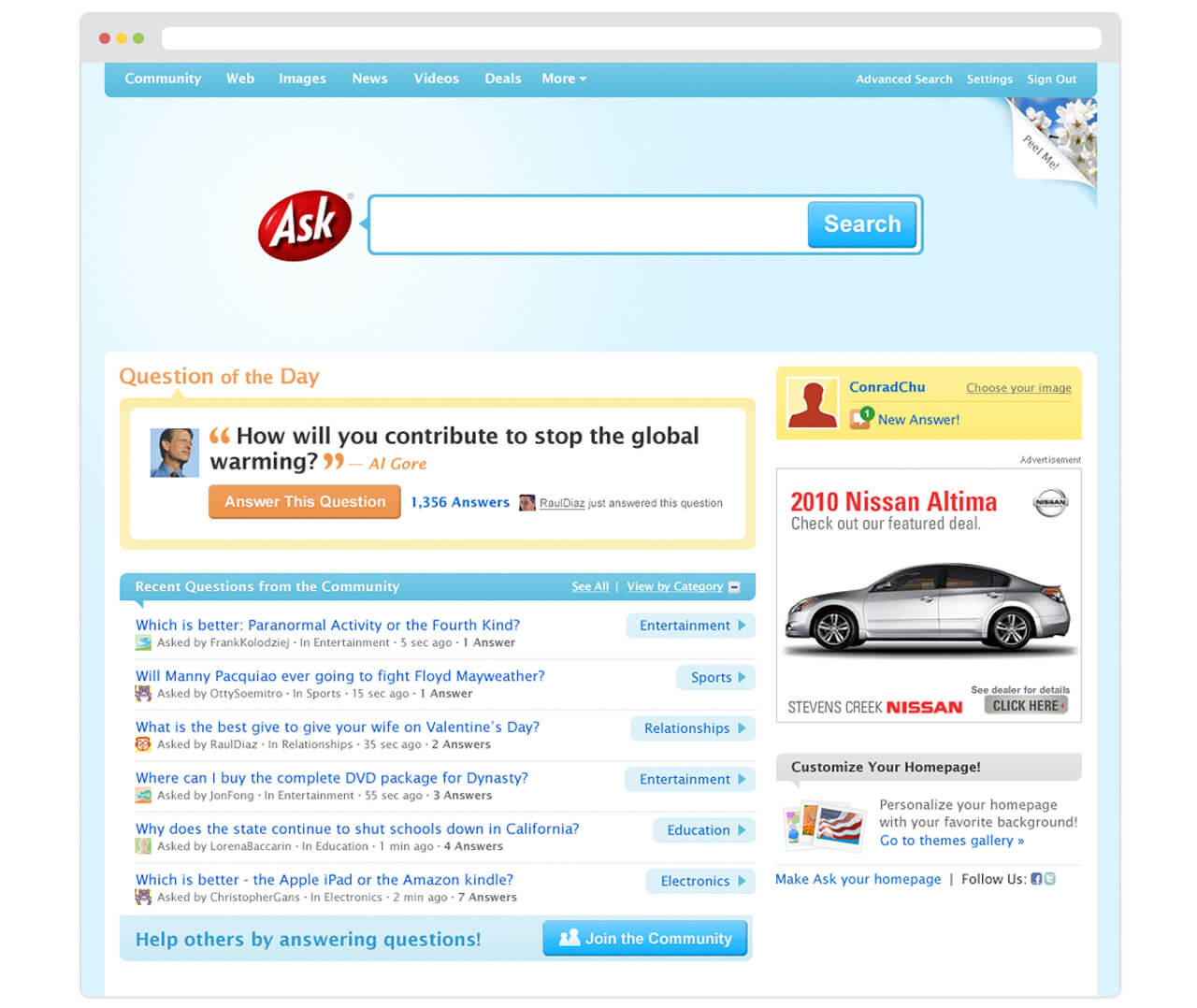Screen dimensions: 1197x1008
Task: Click LorenaBaccarin's avatar icon
Action: tap(143, 846)
